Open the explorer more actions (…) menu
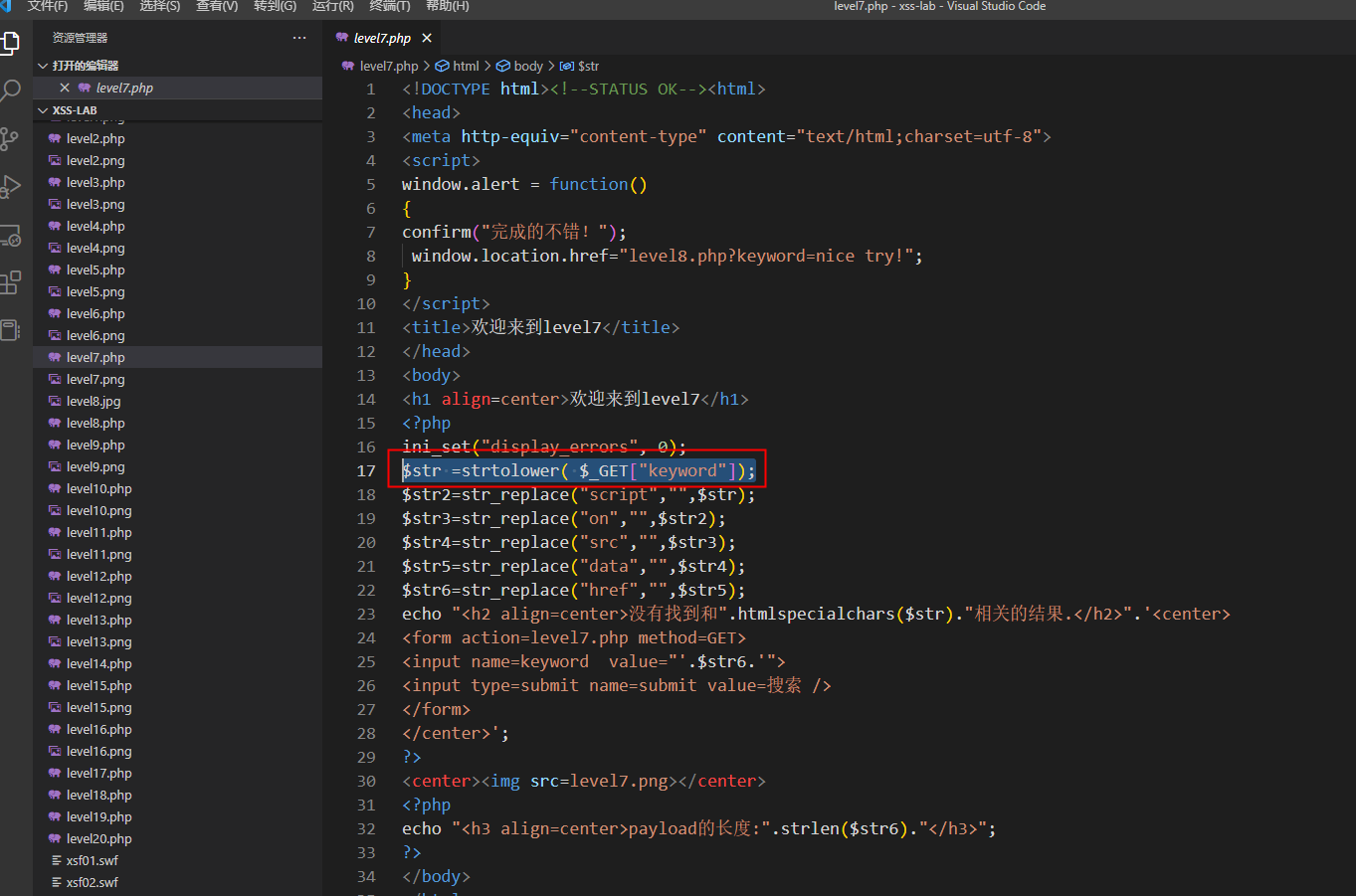The width and height of the screenshot is (1356, 896). click(299, 38)
